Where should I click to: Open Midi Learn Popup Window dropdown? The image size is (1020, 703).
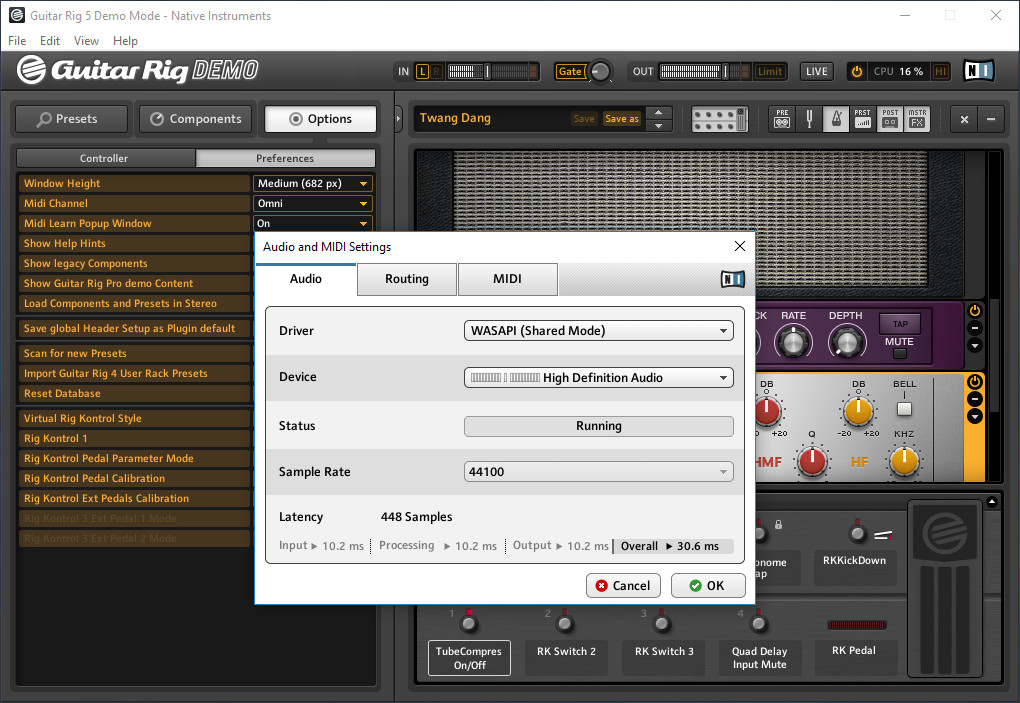click(x=313, y=223)
